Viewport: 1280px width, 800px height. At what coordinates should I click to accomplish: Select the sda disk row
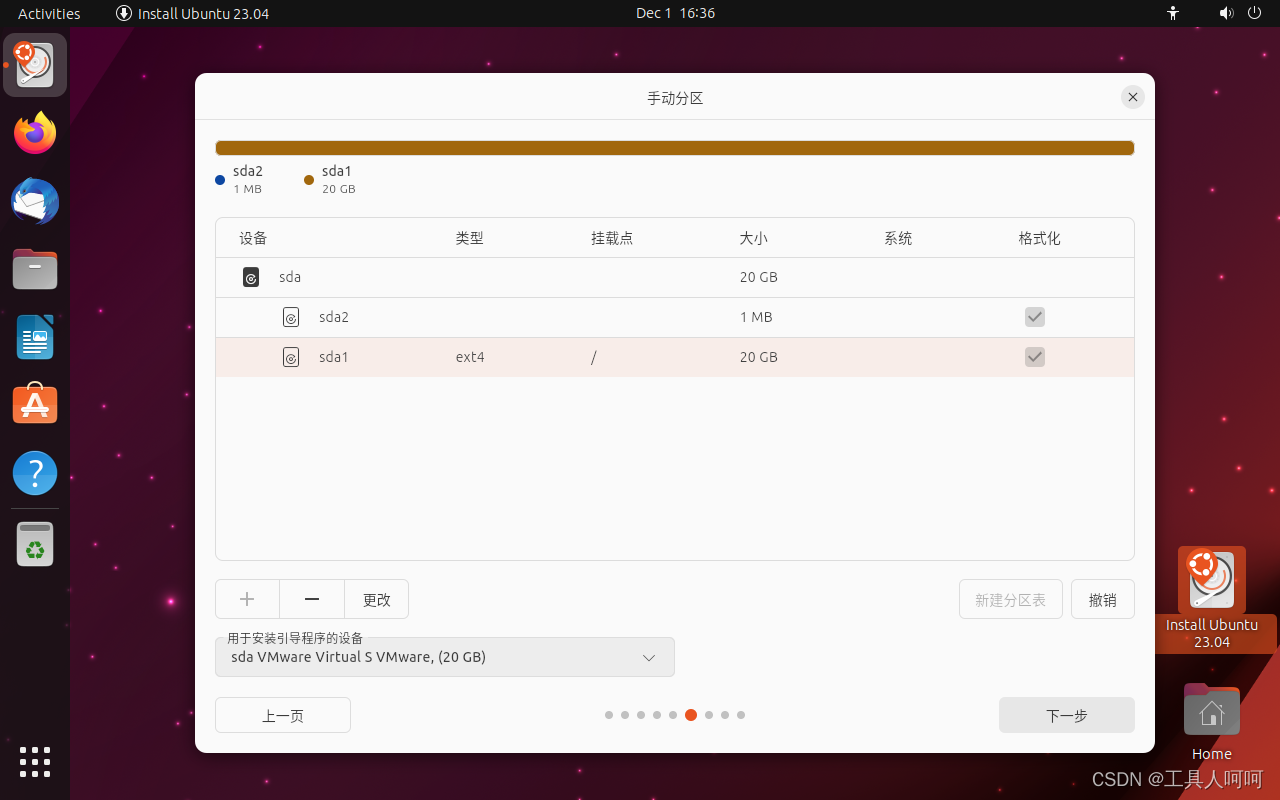(675, 277)
